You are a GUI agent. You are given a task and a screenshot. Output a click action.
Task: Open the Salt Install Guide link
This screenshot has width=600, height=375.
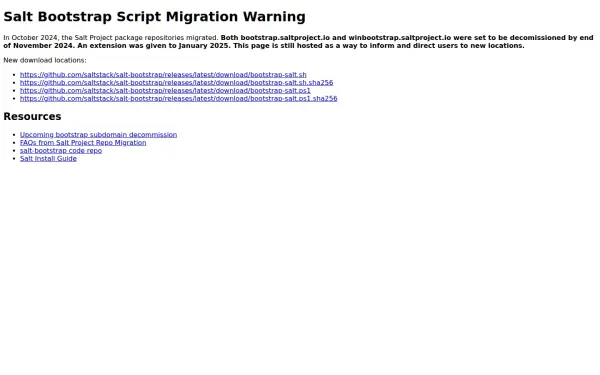click(x=48, y=159)
